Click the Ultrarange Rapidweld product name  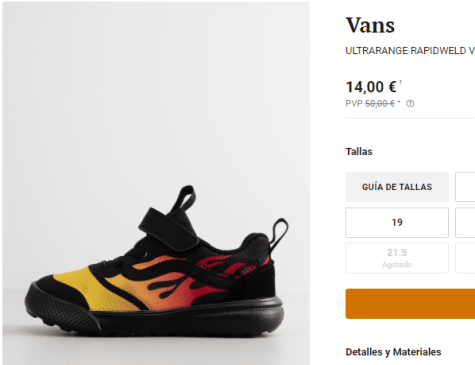click(410, 51)
